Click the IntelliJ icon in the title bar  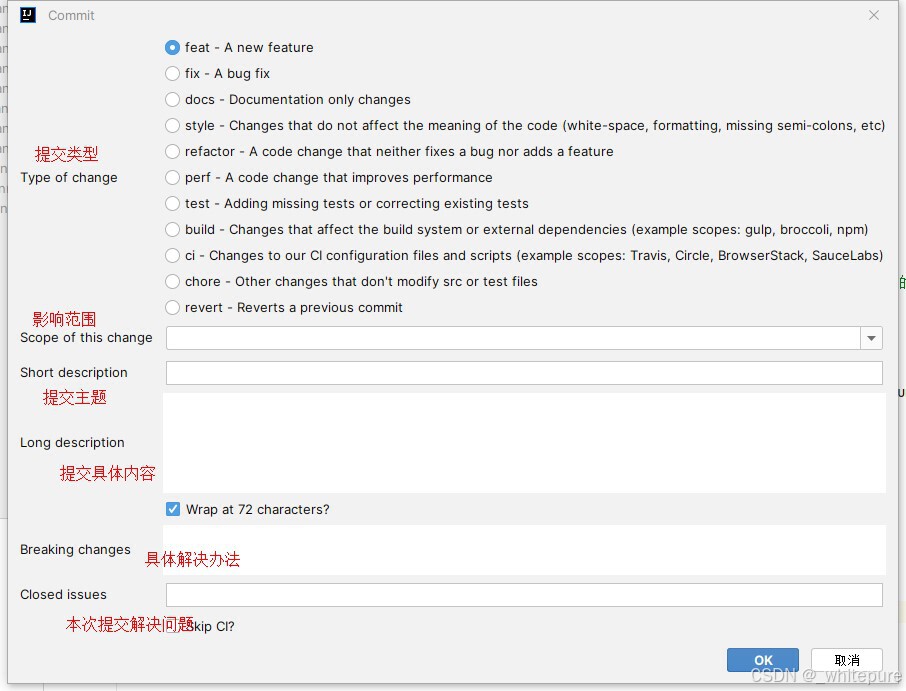click(x=28, y=15)
